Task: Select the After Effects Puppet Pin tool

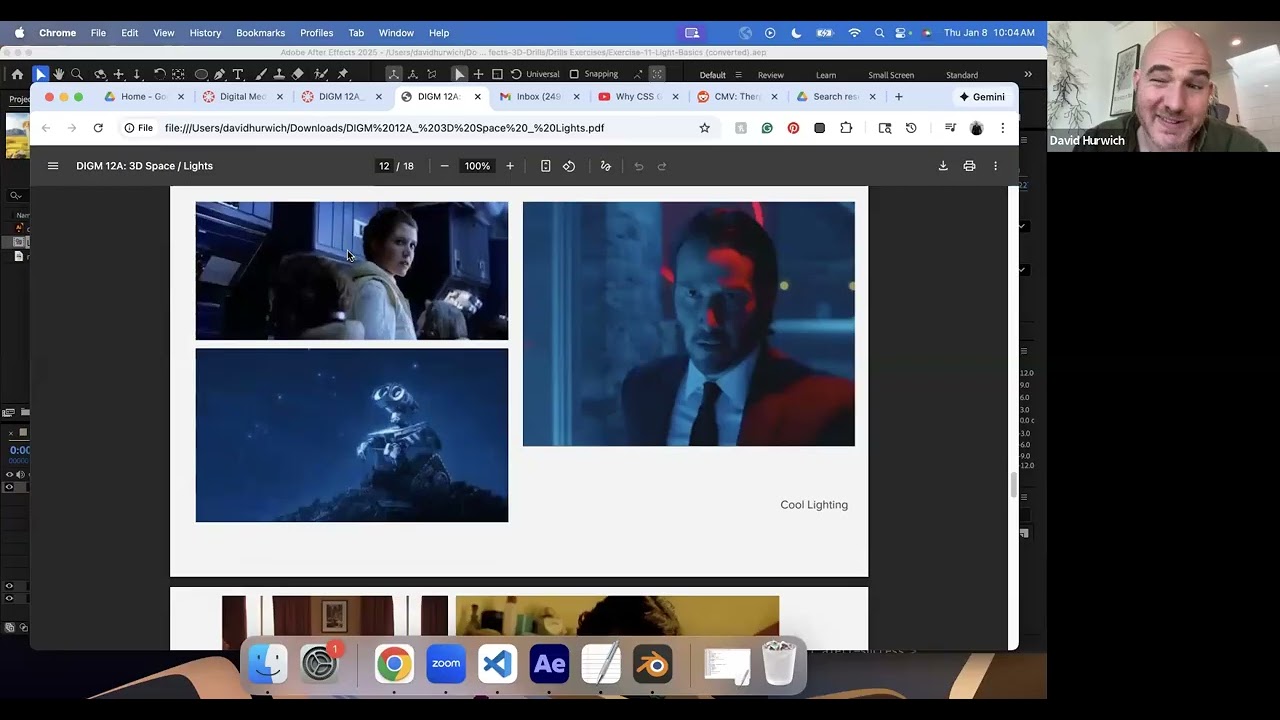Action: (343, 74)
